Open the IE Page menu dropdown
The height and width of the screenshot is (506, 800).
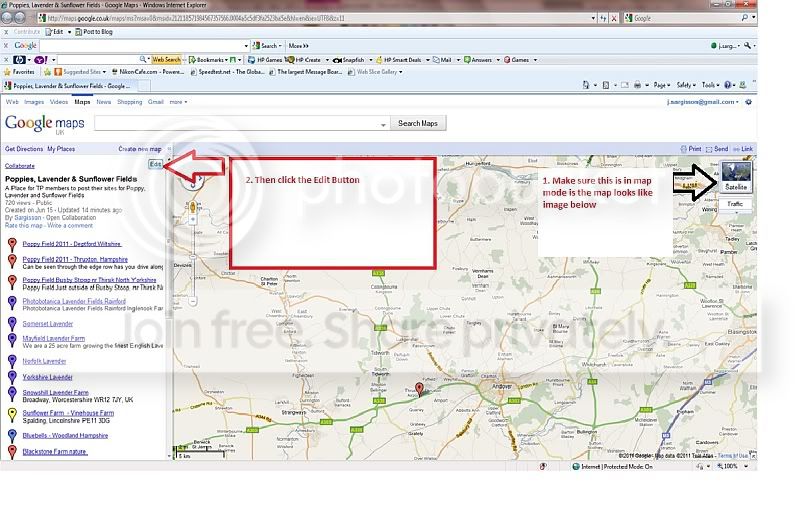pos(661,85)
